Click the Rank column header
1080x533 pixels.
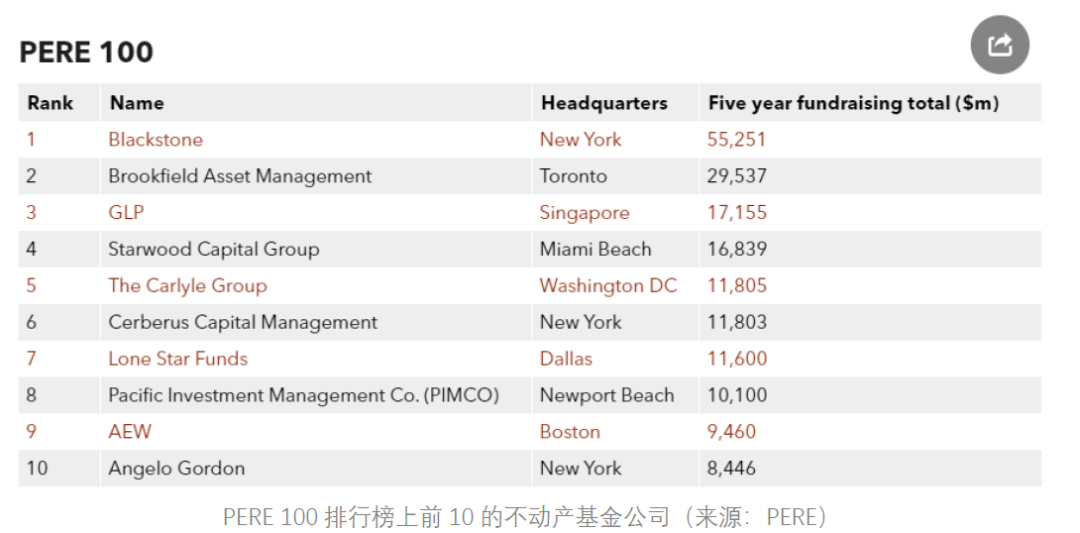tap(50, 103)
